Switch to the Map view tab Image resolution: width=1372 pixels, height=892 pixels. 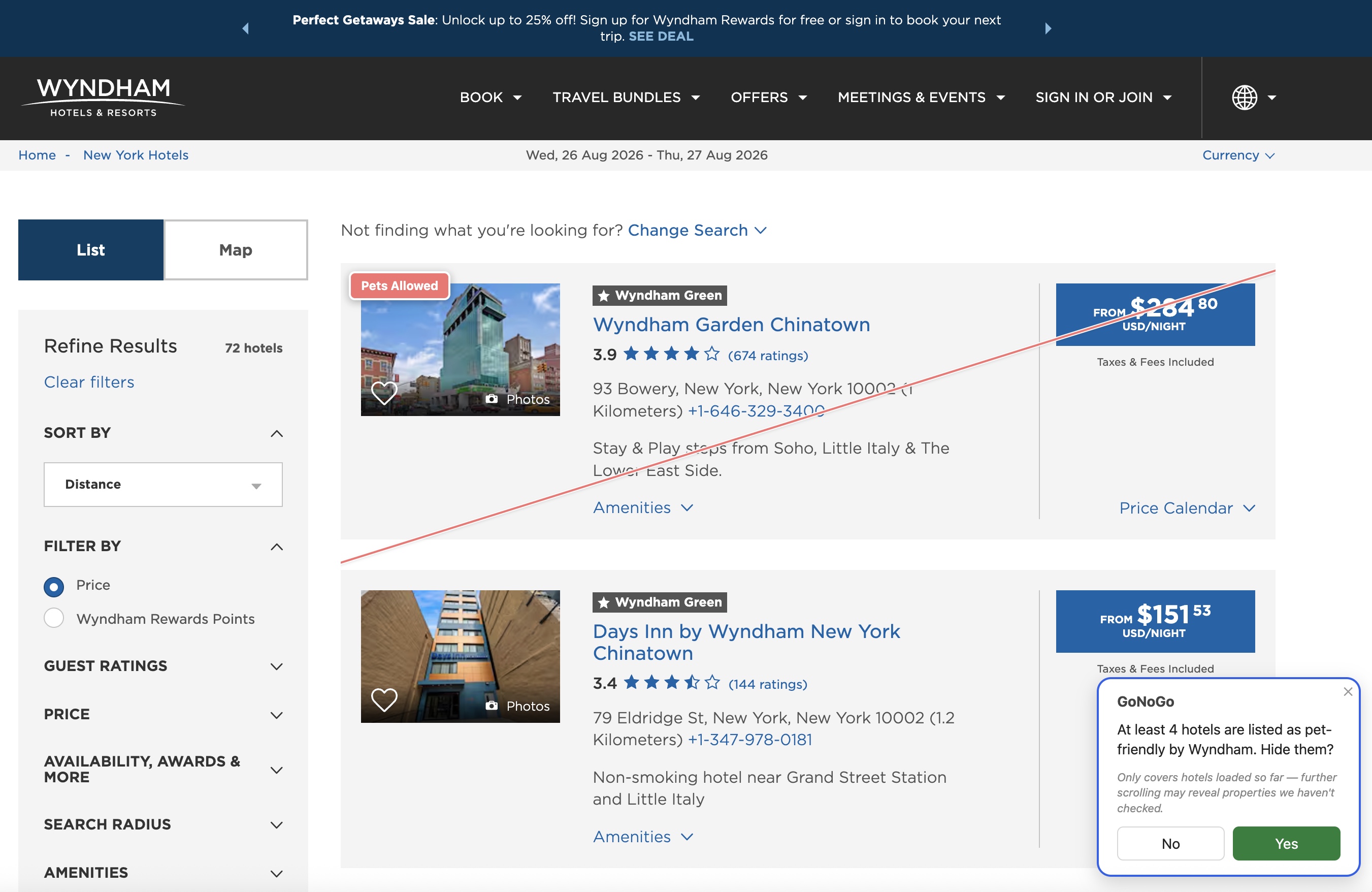(236, 249)
